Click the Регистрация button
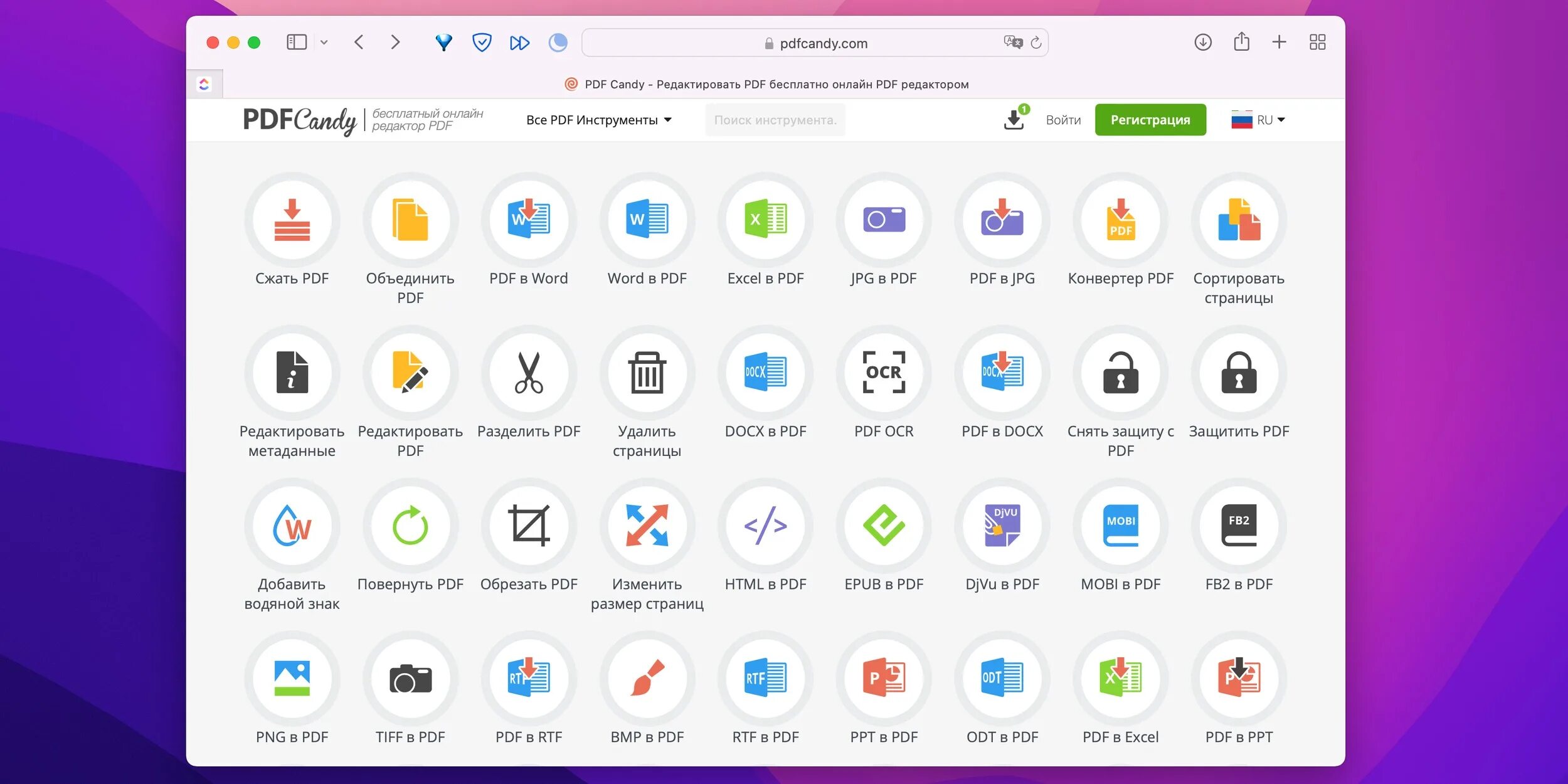Screen dimensions: 1568x784 [x=1150, y=120]
